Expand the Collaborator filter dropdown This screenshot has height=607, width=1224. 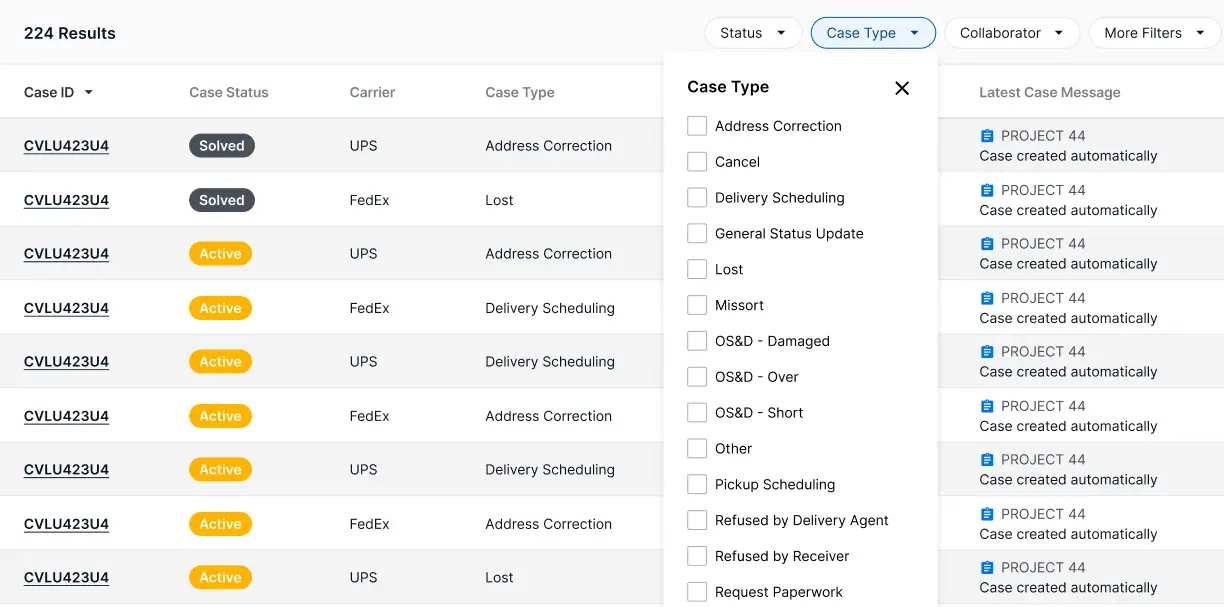1011,33
